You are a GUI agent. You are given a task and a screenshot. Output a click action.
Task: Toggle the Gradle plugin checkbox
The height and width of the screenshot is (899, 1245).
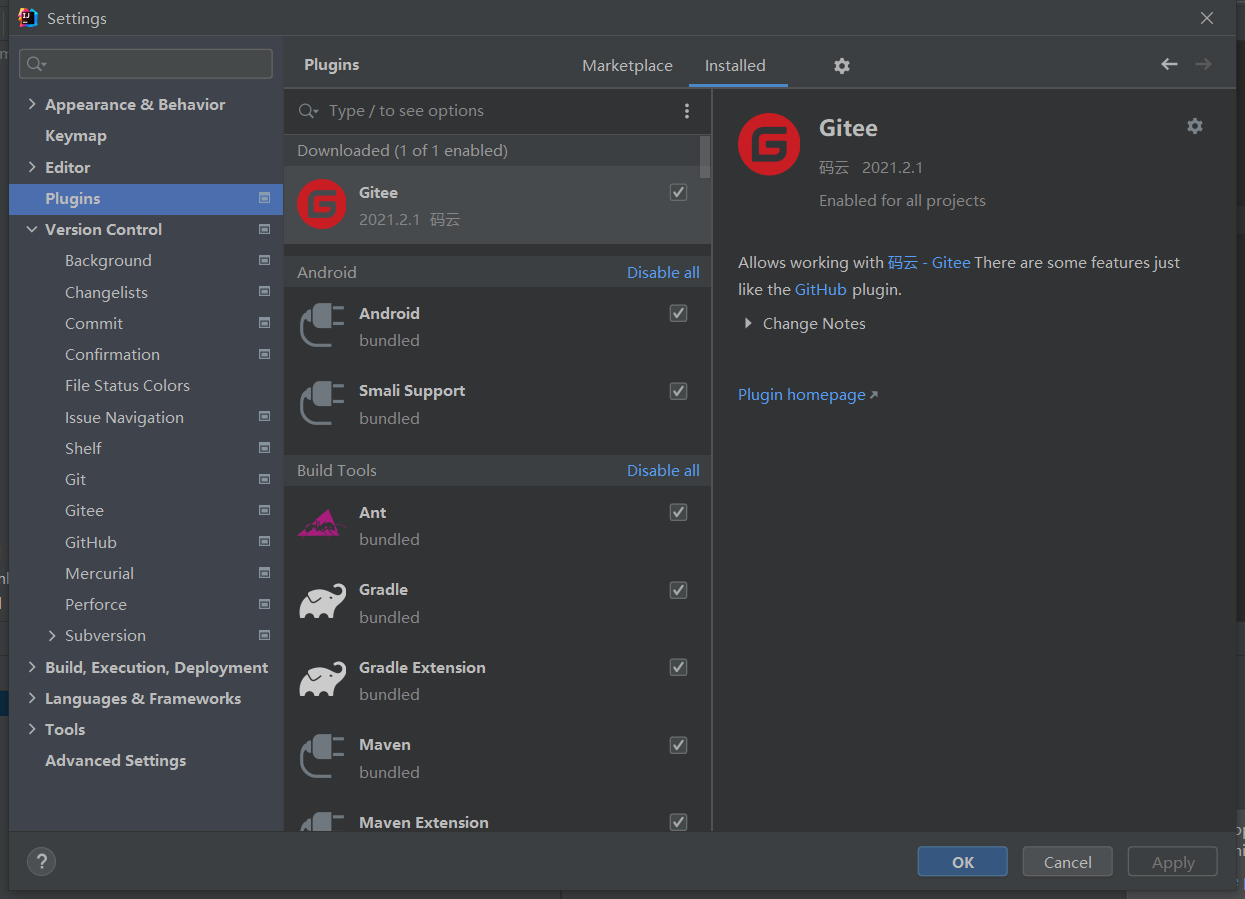(678, 590)
